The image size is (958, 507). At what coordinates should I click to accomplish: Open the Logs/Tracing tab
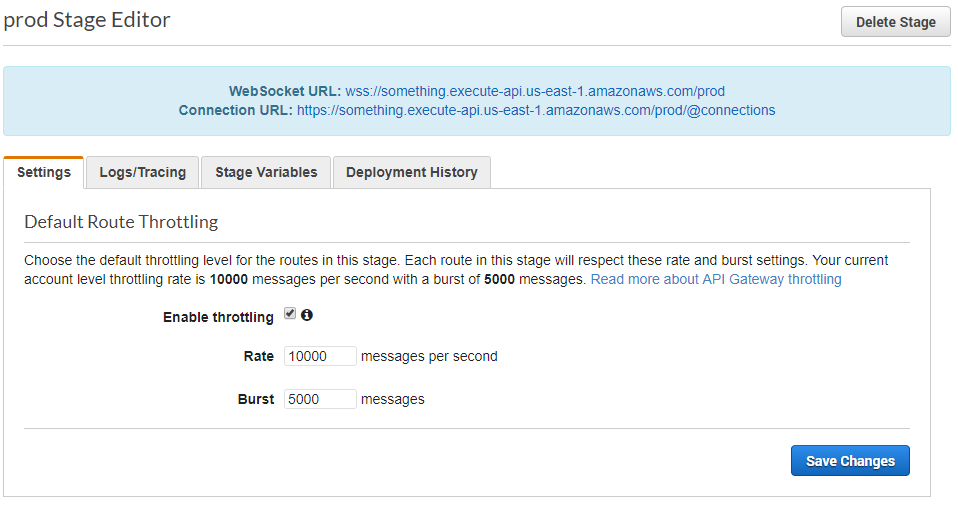point(143,172)
